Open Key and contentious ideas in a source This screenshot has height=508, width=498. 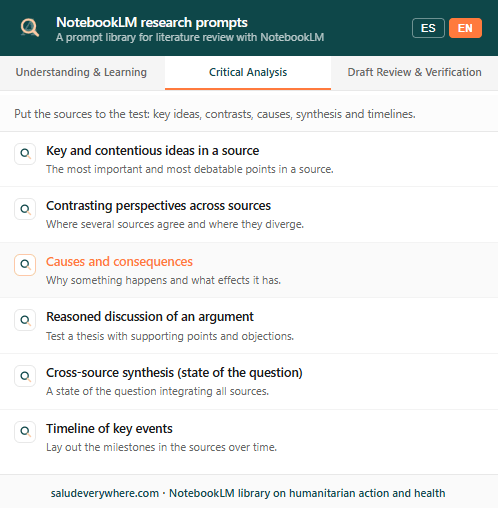click(x=249, y=159)
